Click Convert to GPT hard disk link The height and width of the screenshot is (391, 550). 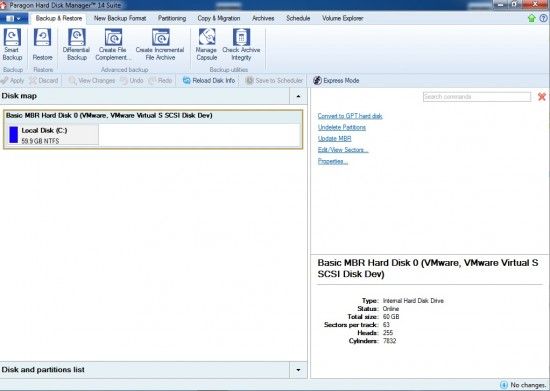point(350,116)
